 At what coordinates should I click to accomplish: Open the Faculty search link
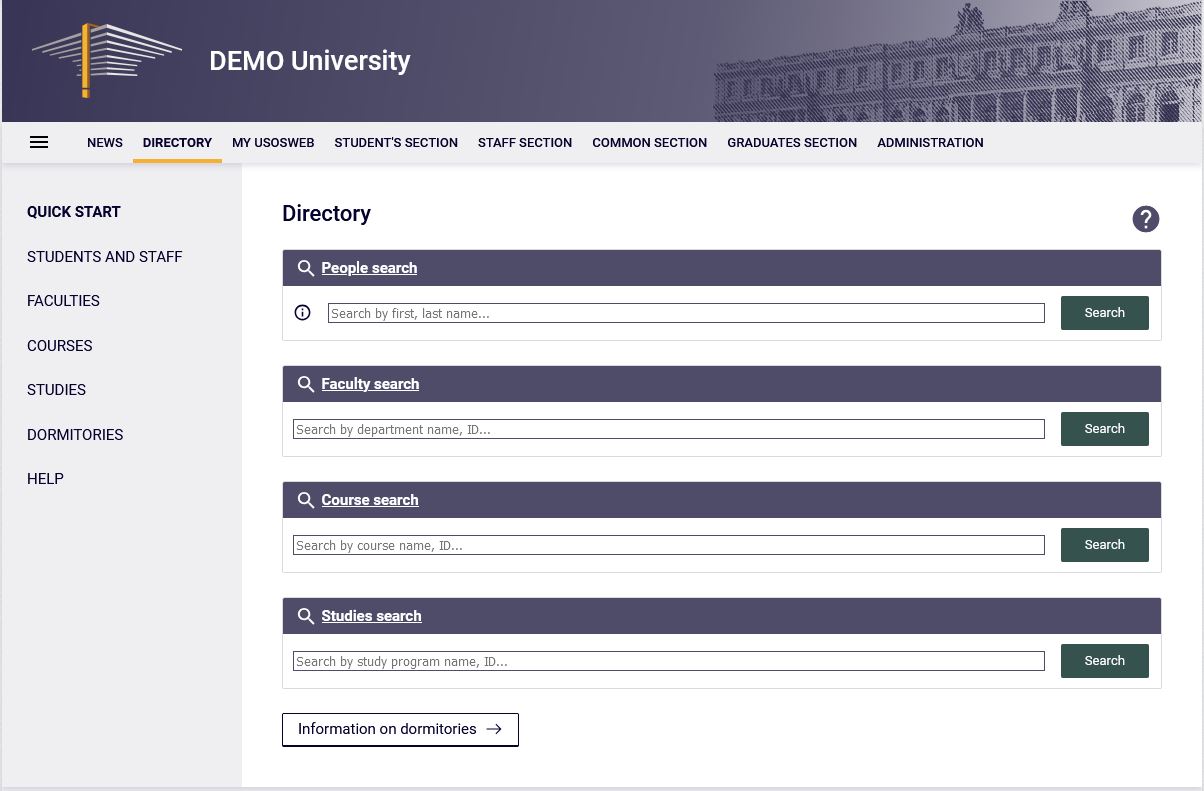(x=370, y=383)
